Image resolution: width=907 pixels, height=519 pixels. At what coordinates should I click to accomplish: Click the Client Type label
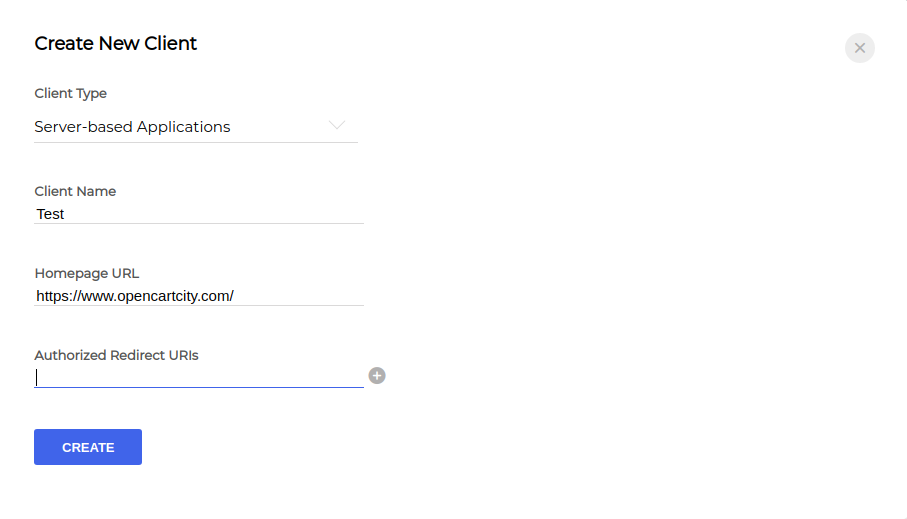coord(71,93)
